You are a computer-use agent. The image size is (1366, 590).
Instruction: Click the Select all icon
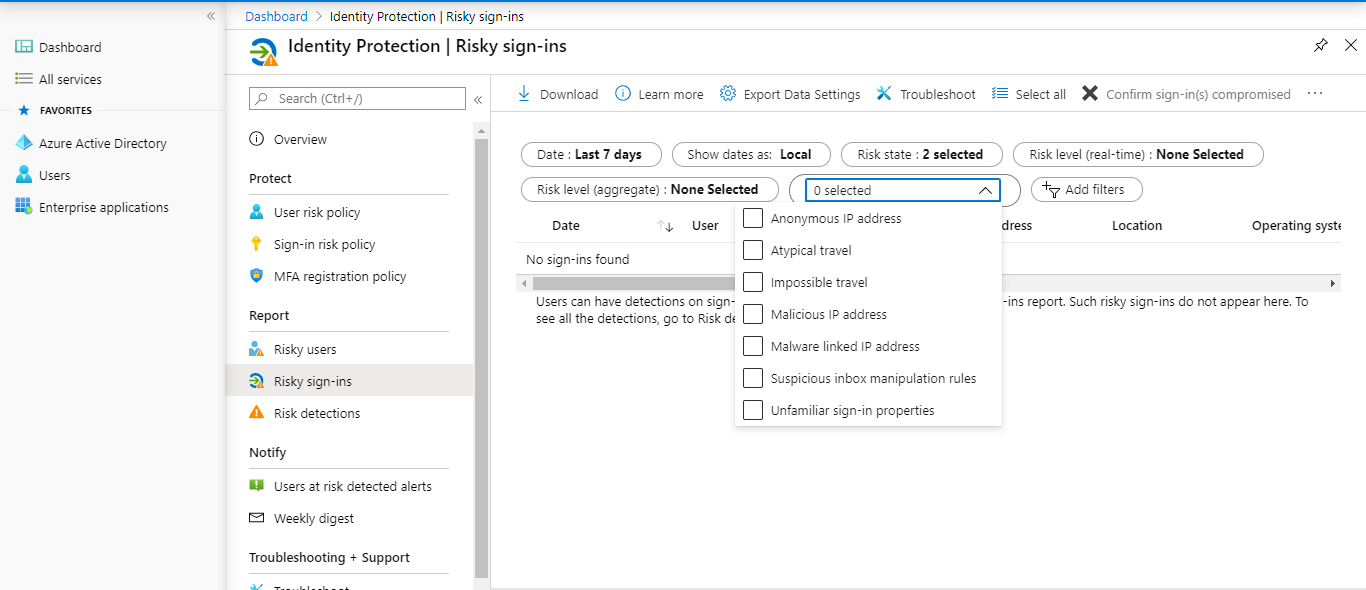(998, 93)
